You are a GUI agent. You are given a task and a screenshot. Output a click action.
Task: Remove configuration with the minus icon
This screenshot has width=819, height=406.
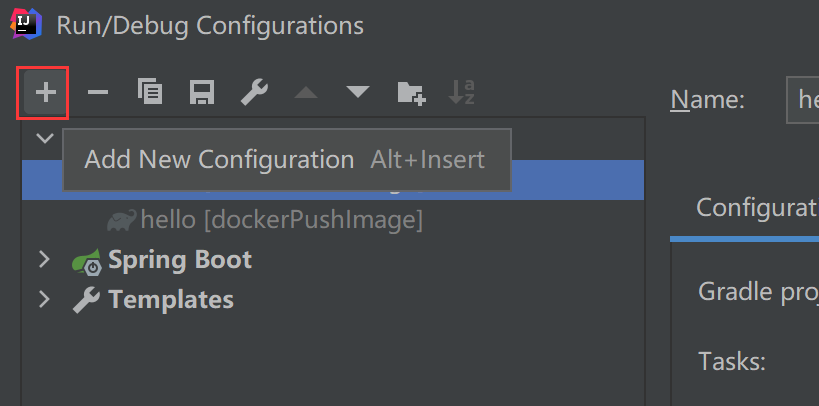coord(97,93)
